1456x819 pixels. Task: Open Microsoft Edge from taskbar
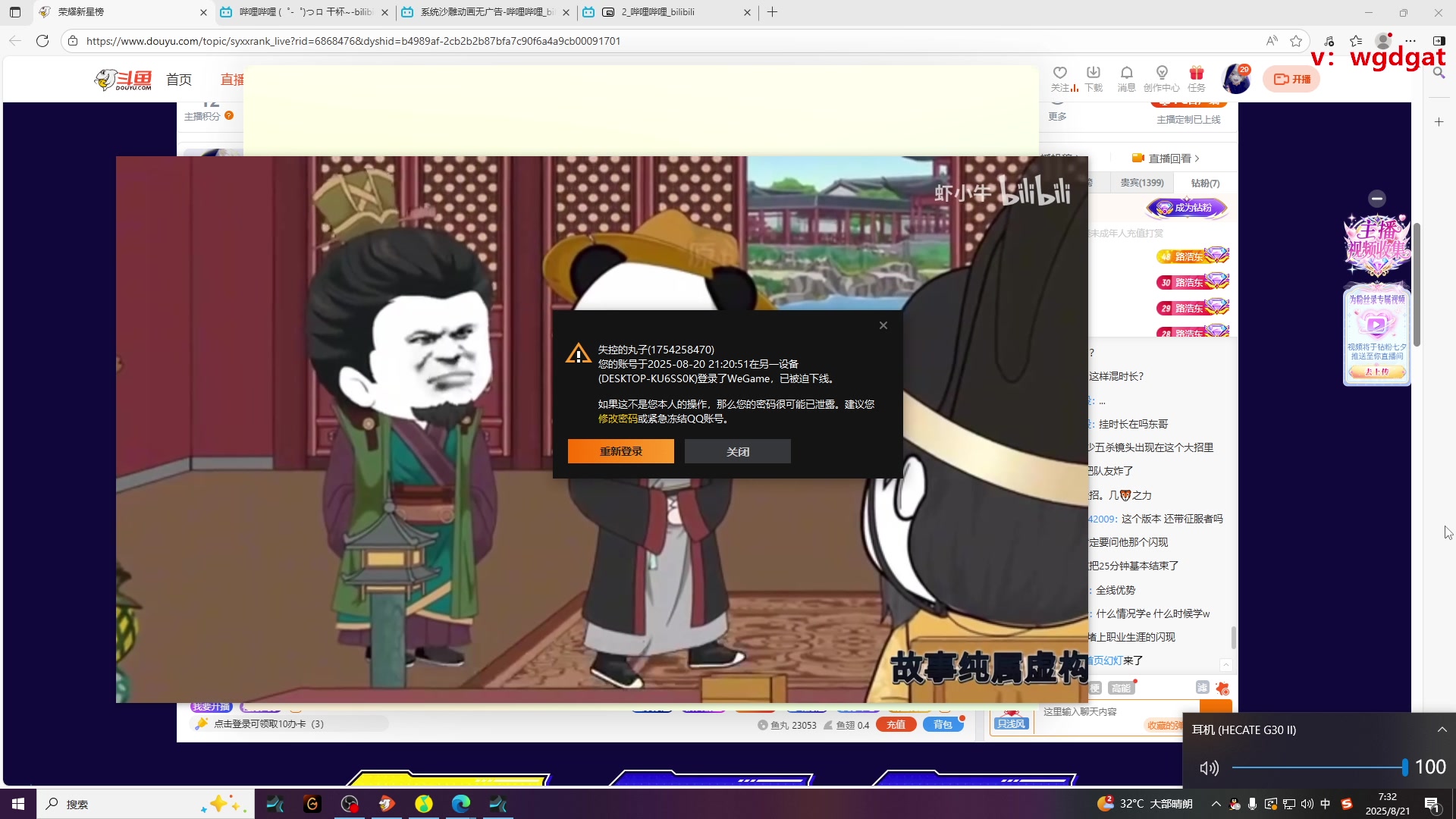coord(460,804)
